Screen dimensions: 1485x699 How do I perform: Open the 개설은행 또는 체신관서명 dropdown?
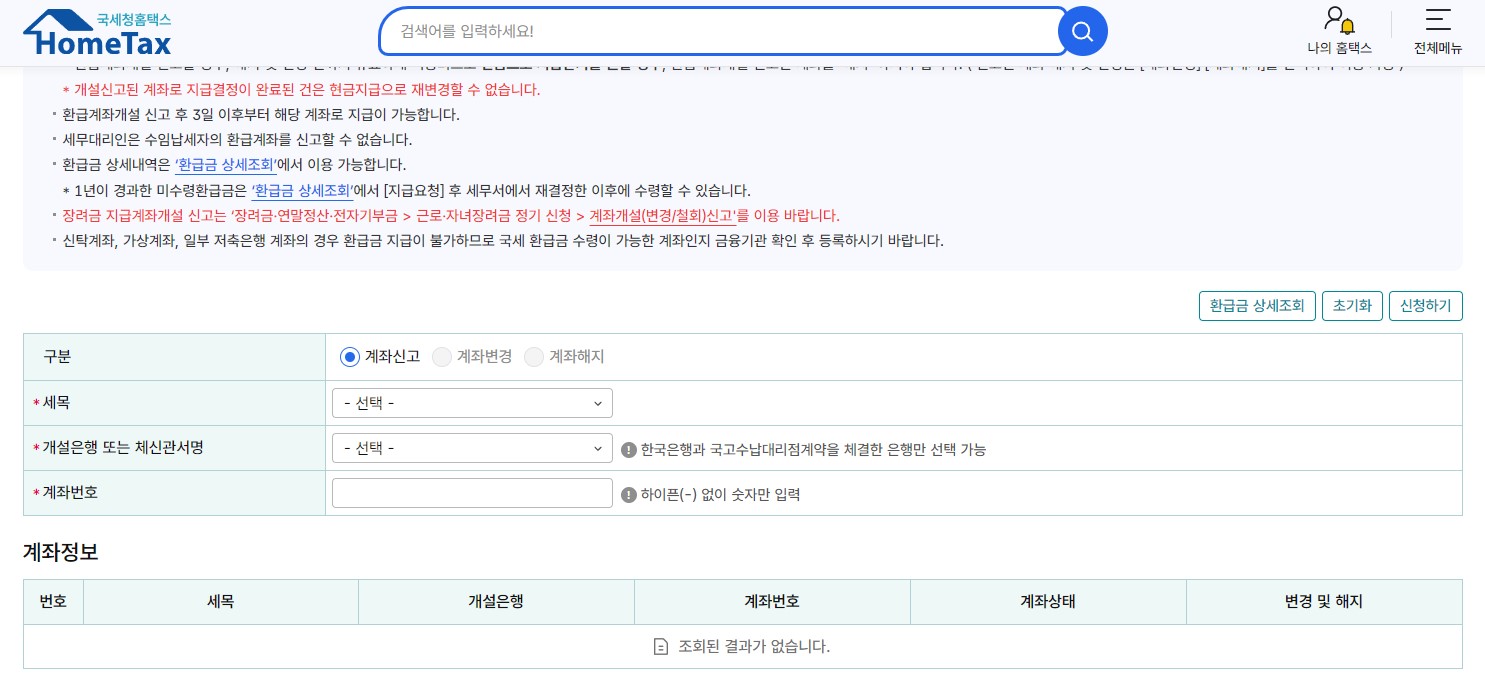point(471,448)
